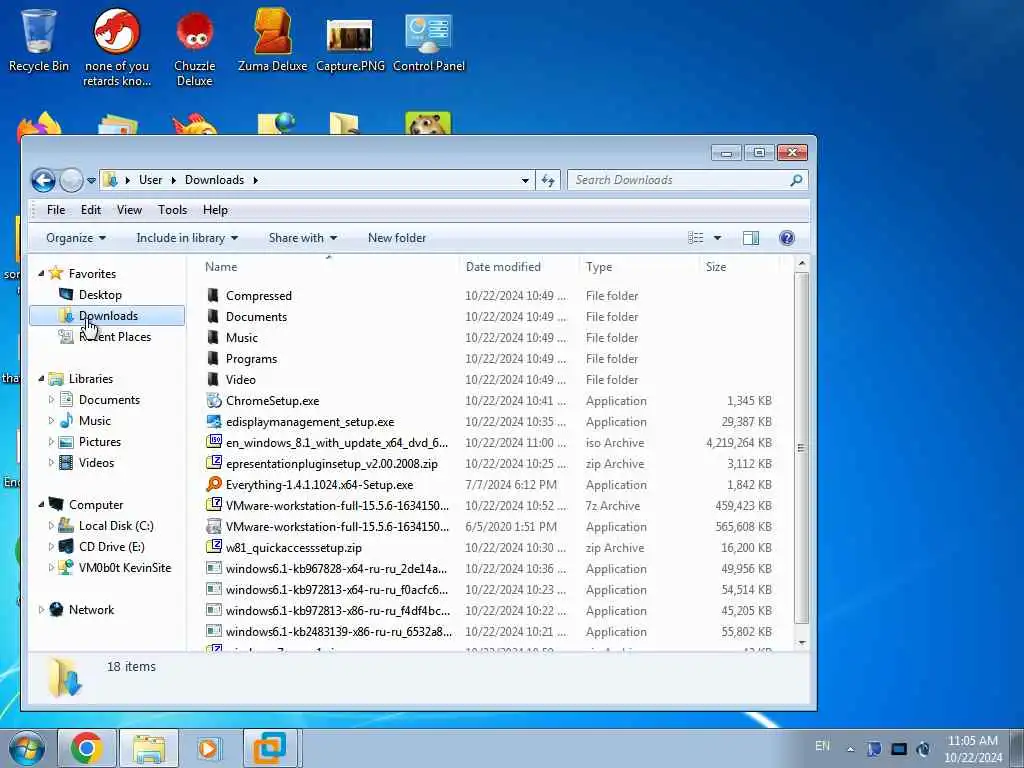
Task: Show hidden tray icons arrow
Action: (x=850, y=749)
